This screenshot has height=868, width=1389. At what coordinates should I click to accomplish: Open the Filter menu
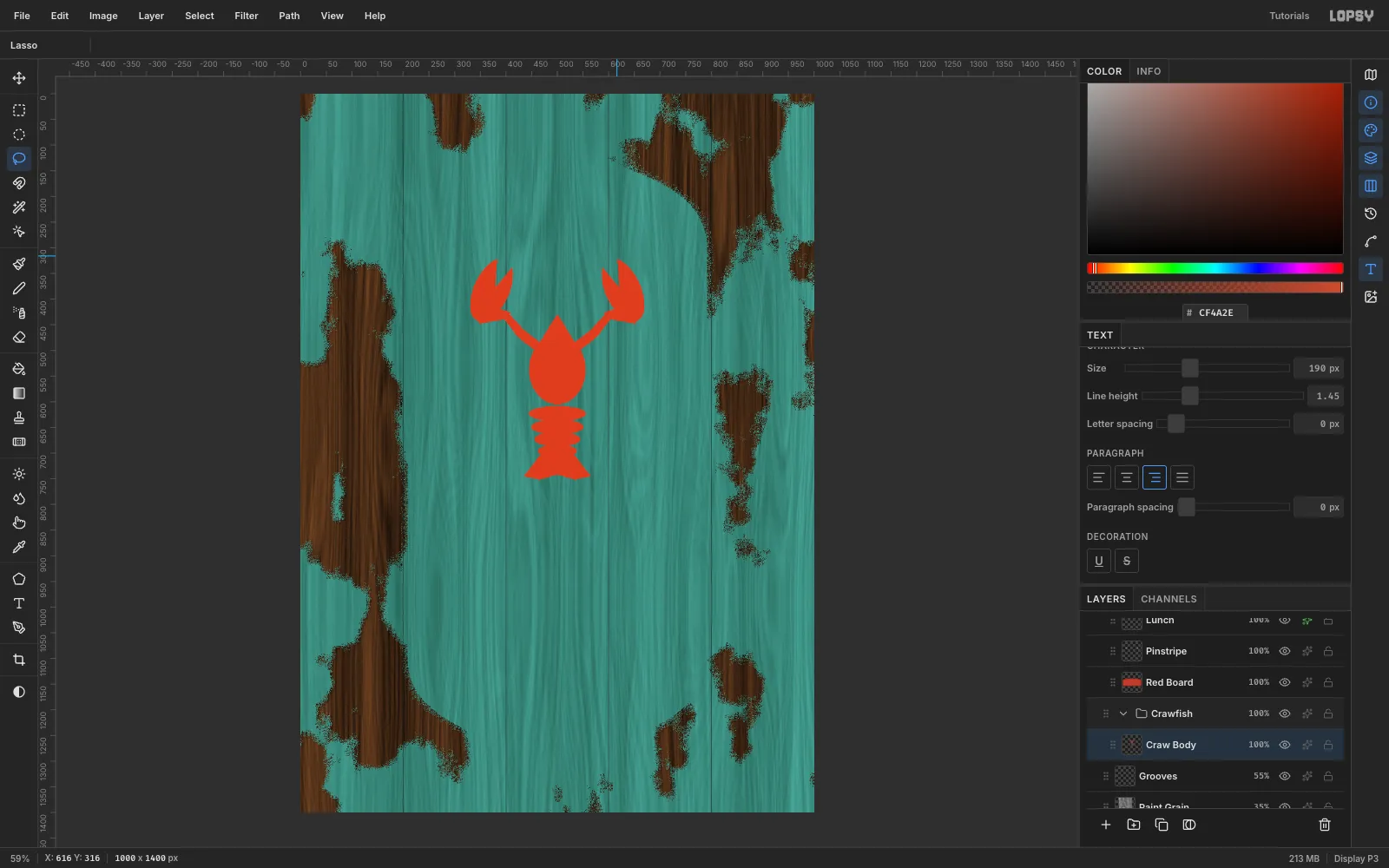click(247, 16)
